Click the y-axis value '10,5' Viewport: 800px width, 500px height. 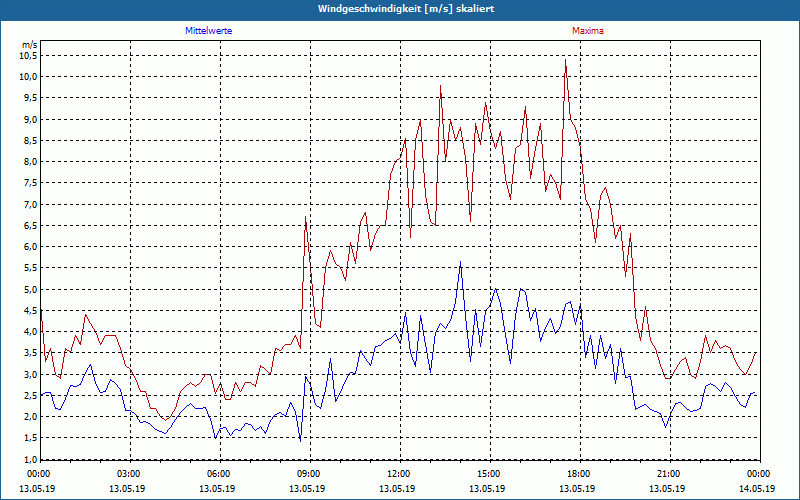[x=29, y=55]
